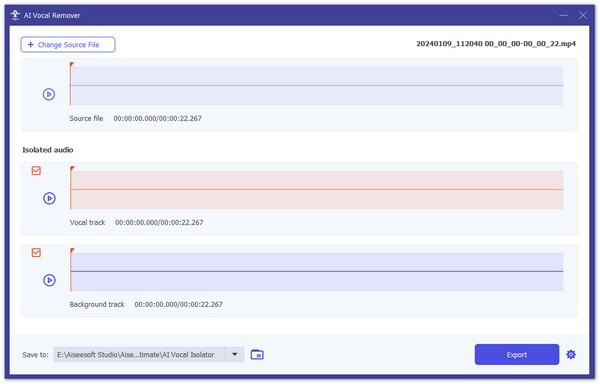The image size is (600, 384).
Task: Click the Export button
Action: (517, 355)
